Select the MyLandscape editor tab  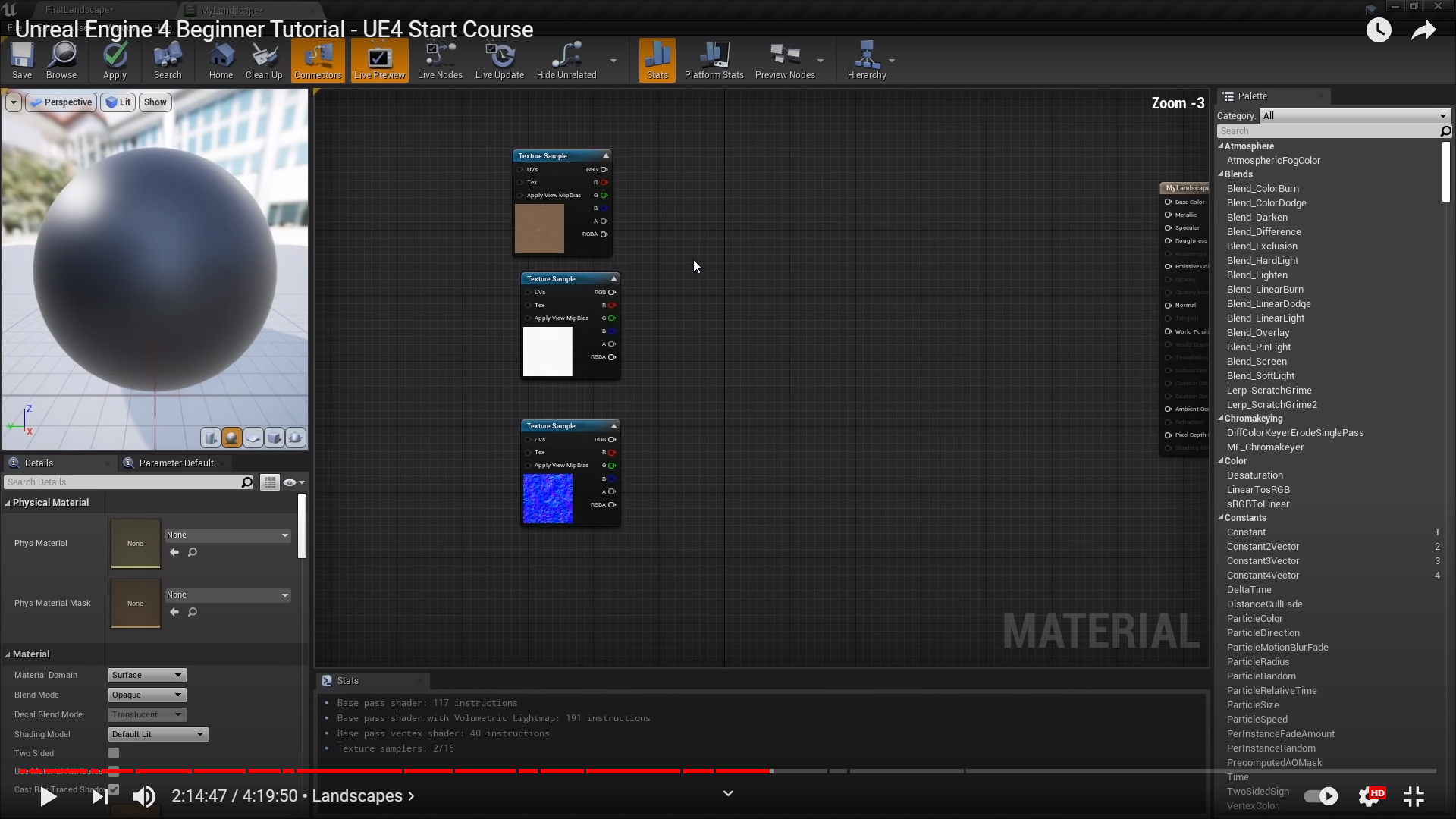pyautogui.click(x=231, y=10)
